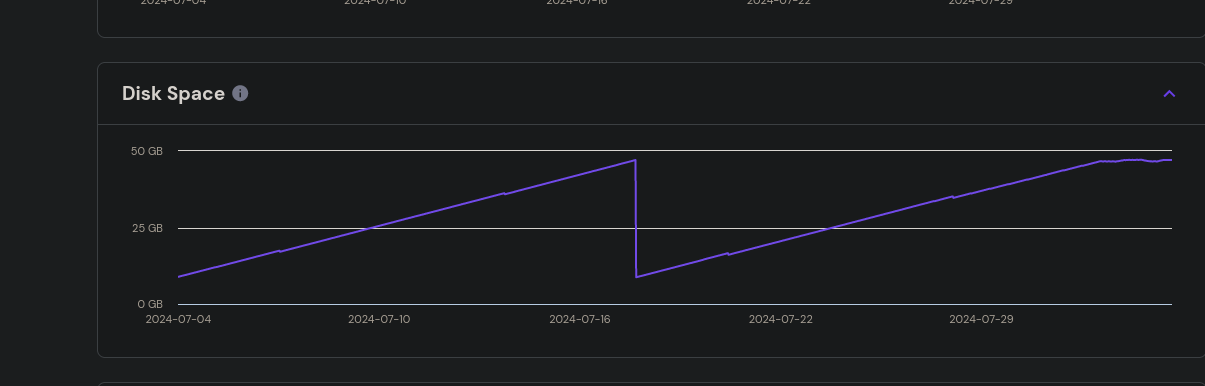Viewport: 1205px width, 386px height.
Task: Click the 2024-07-22 date label under Disk Space chart
Action: (x=781, y=319)
